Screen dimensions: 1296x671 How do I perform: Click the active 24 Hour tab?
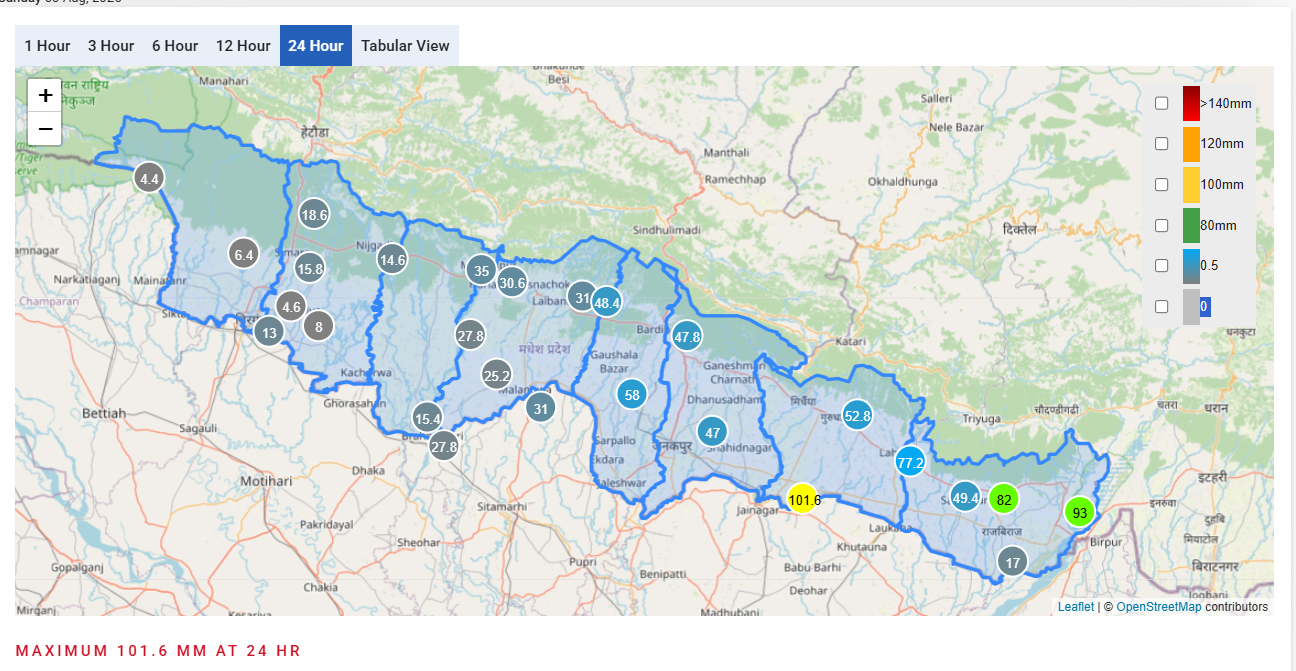tap(316, 45)
